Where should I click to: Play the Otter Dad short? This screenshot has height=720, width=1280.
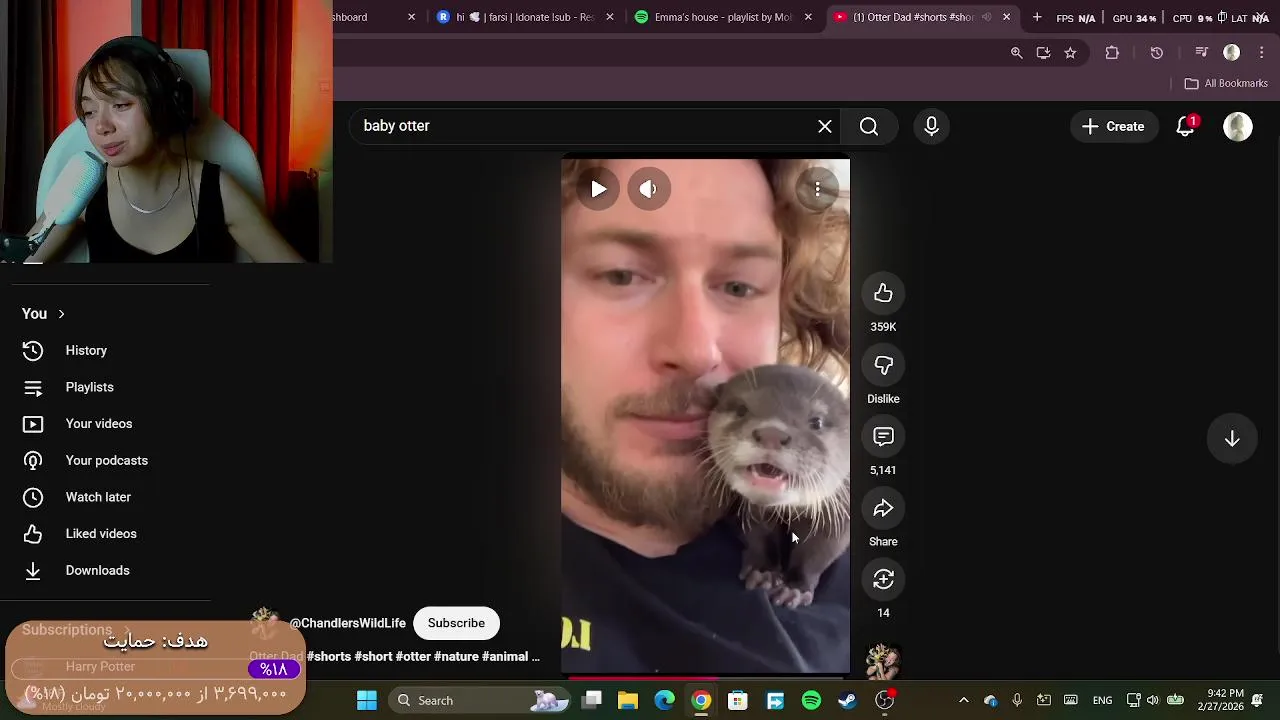pos(598,189)
